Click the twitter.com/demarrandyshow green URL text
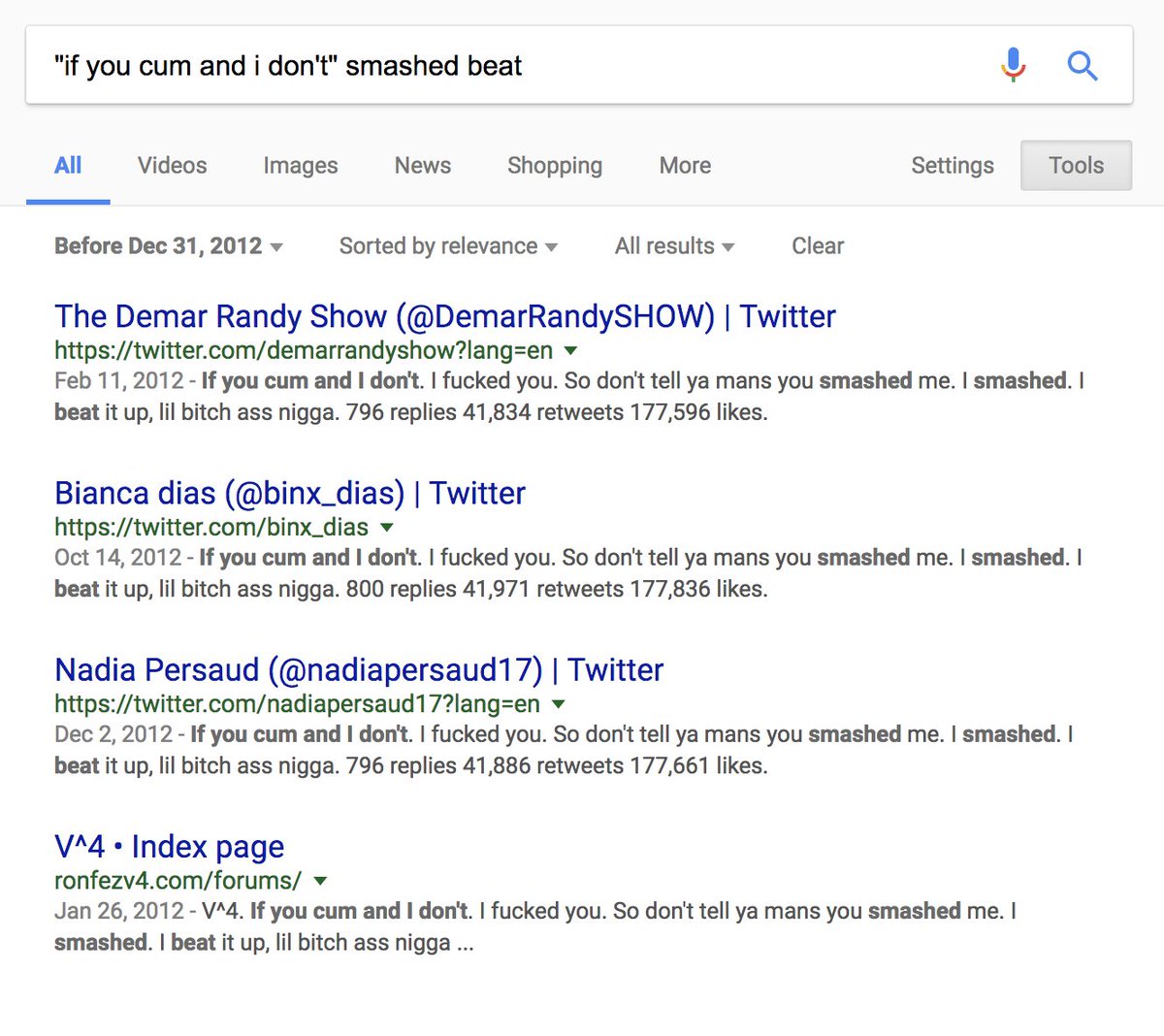The height and width of the screenshot is (1036, 1164). (304, 350)
